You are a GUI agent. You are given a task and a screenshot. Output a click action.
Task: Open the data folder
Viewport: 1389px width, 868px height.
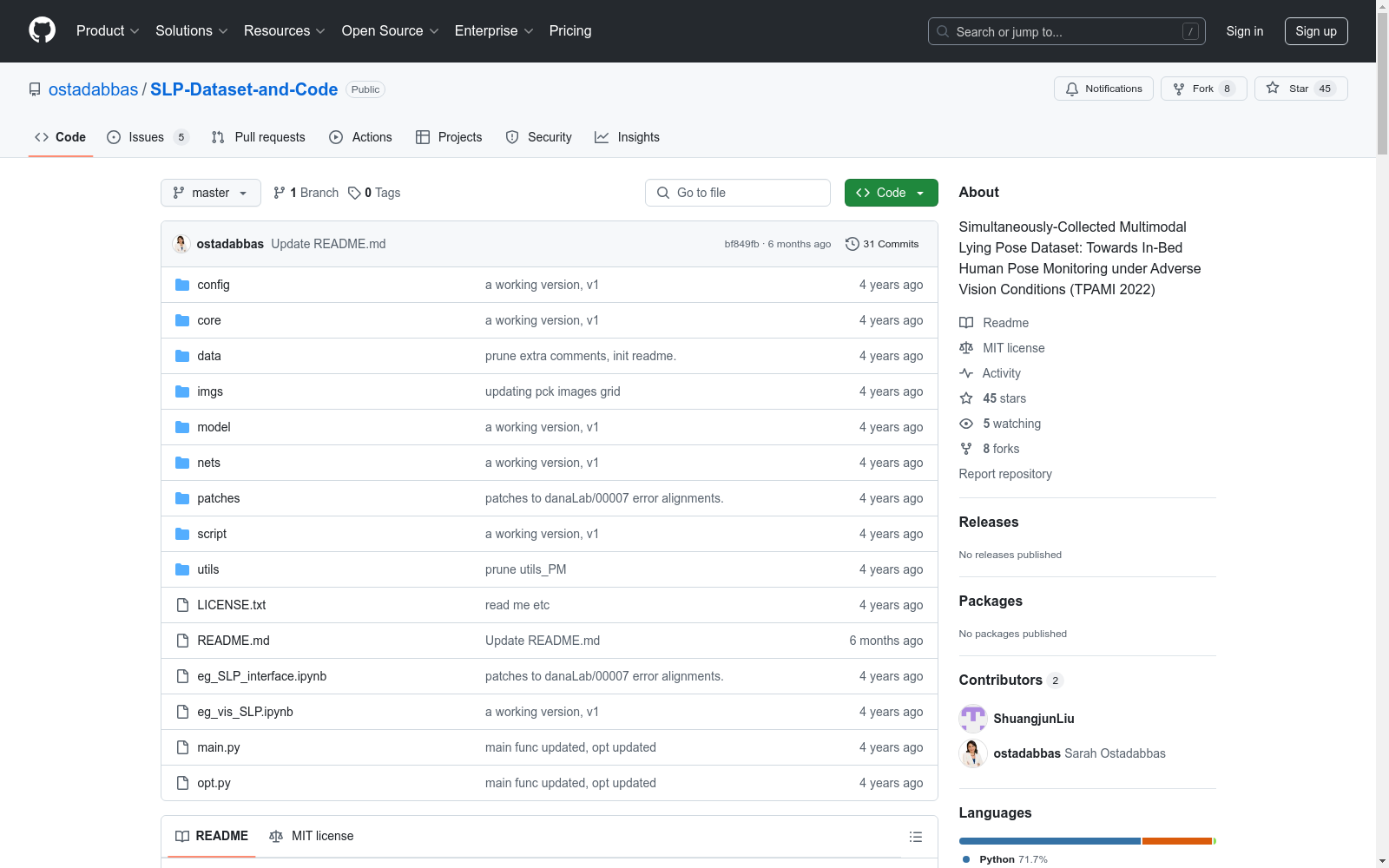pyautogui.click(x=209, y=356)
